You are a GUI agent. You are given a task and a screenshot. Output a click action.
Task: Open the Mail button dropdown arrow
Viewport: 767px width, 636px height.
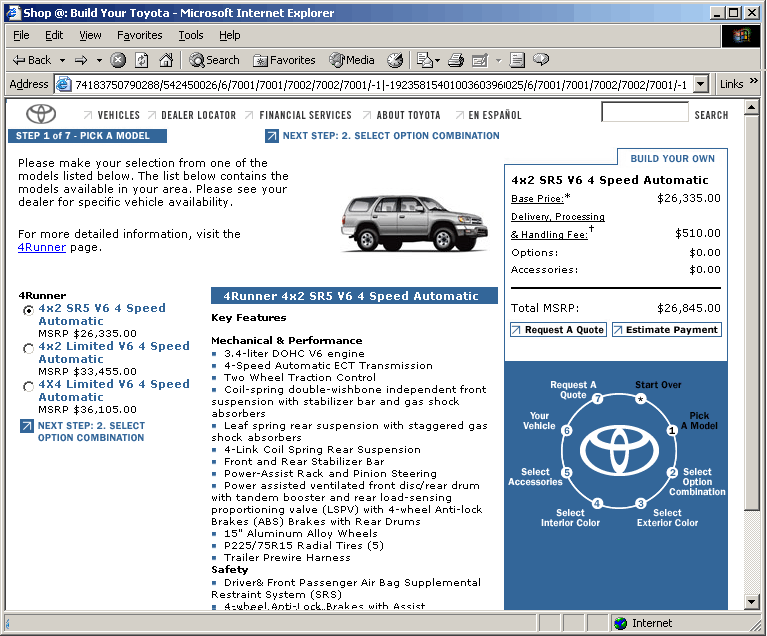pyautogui.click(x=437, y=60)
